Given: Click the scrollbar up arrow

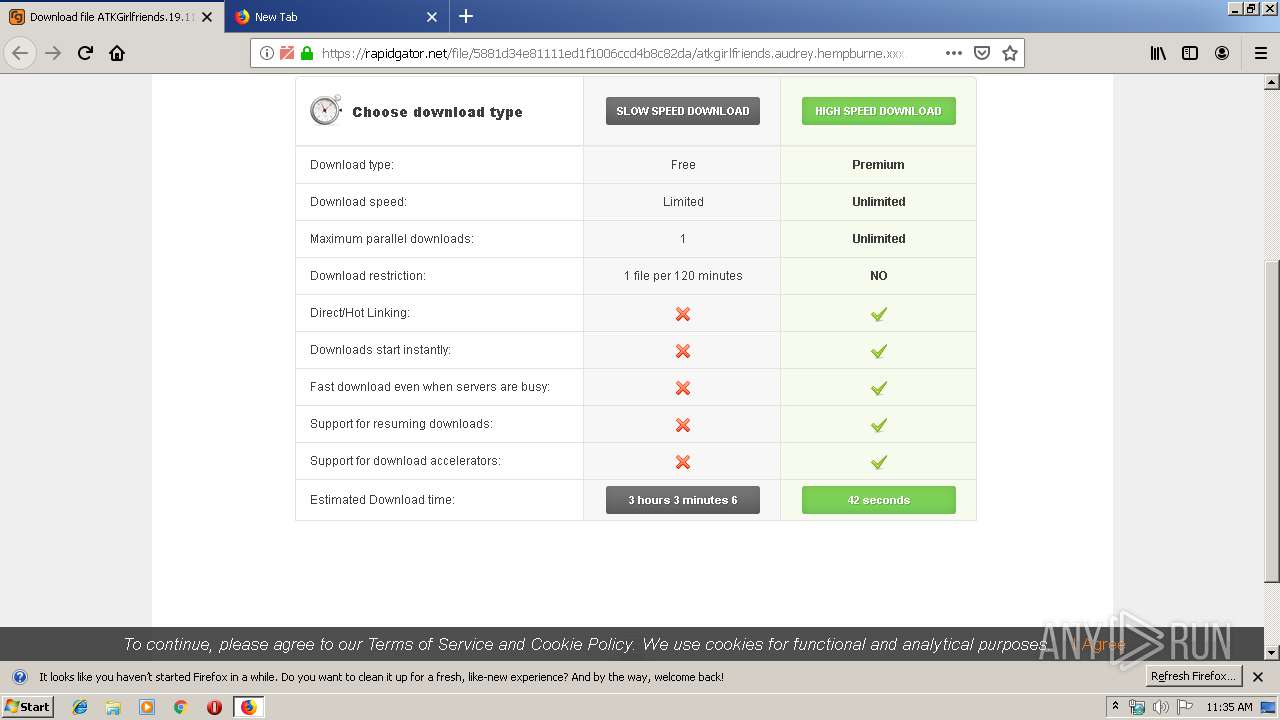Looking at the screenshot, I should 1272,82.
